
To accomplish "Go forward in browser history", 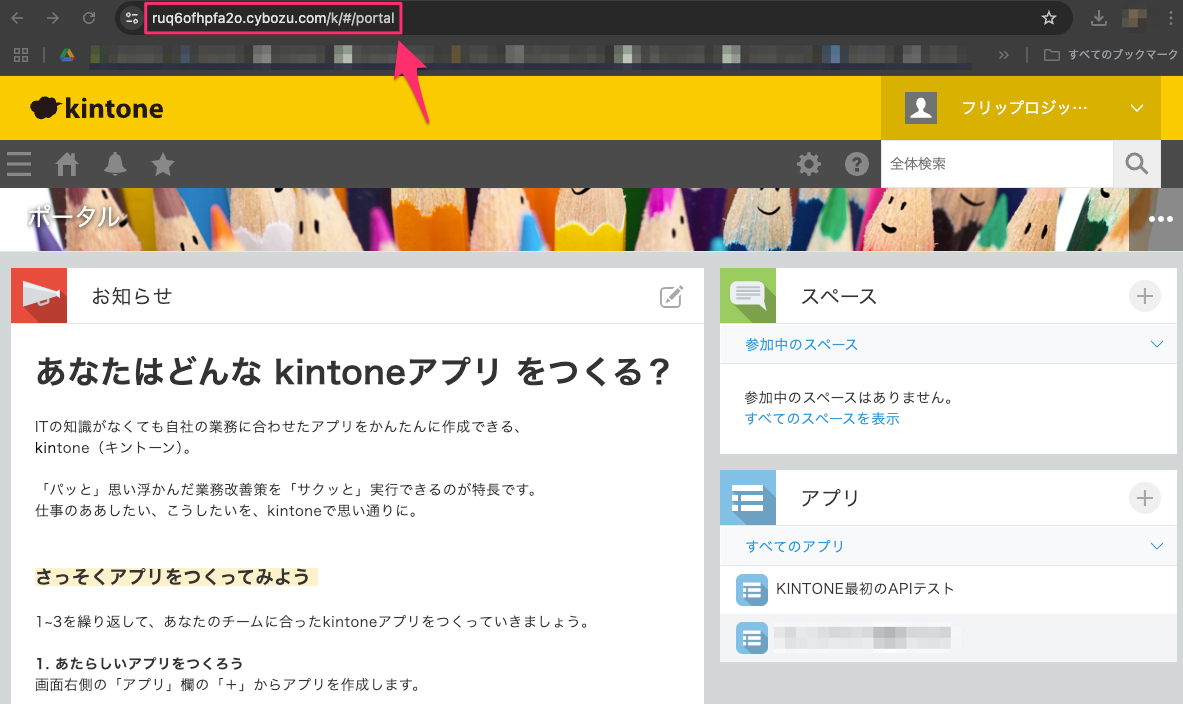I will click(53, 17).
